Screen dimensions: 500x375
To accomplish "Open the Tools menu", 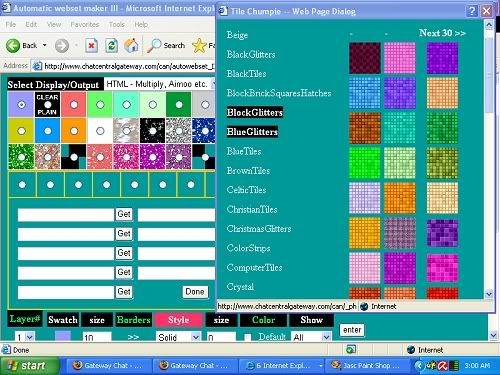I will pyautogui.click(x=117, y=24).
